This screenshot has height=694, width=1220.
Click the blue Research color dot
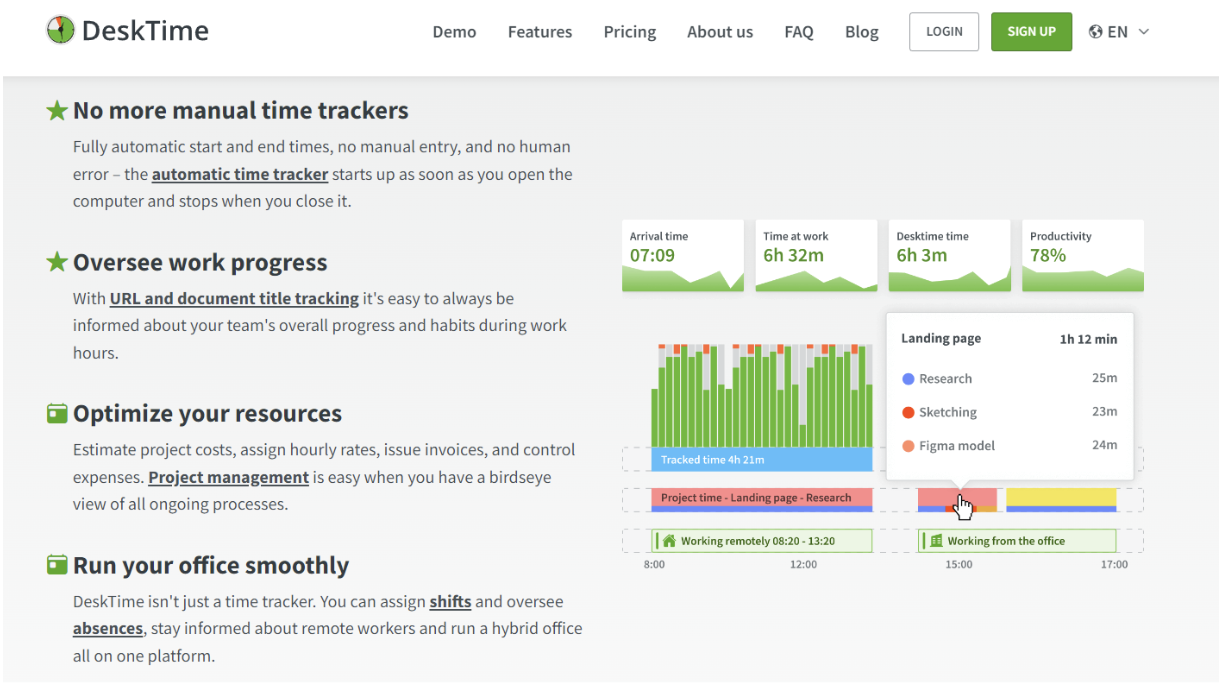(x=908, y=379)
